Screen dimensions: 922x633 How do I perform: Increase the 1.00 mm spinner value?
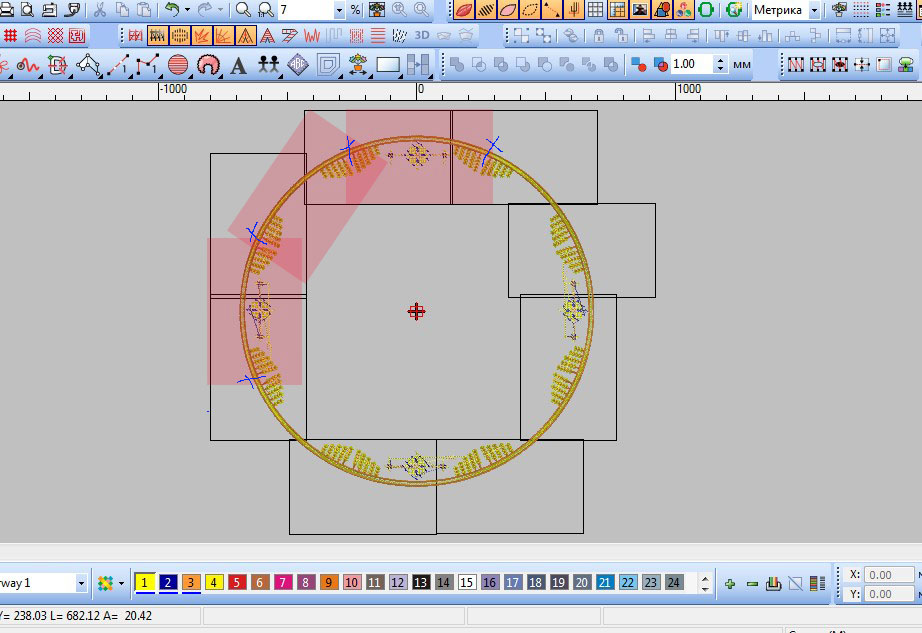click(x=720, y=59)
